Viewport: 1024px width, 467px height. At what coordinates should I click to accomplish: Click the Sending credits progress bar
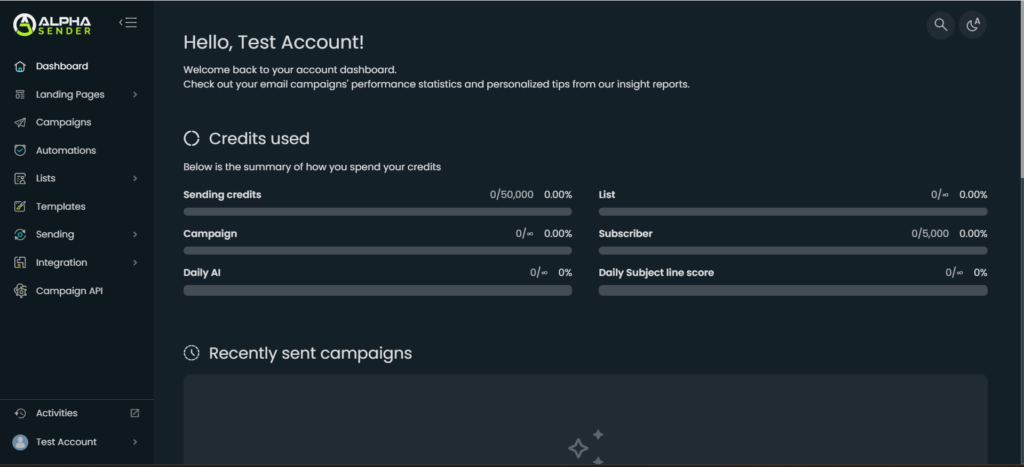(x=377, y=212)
